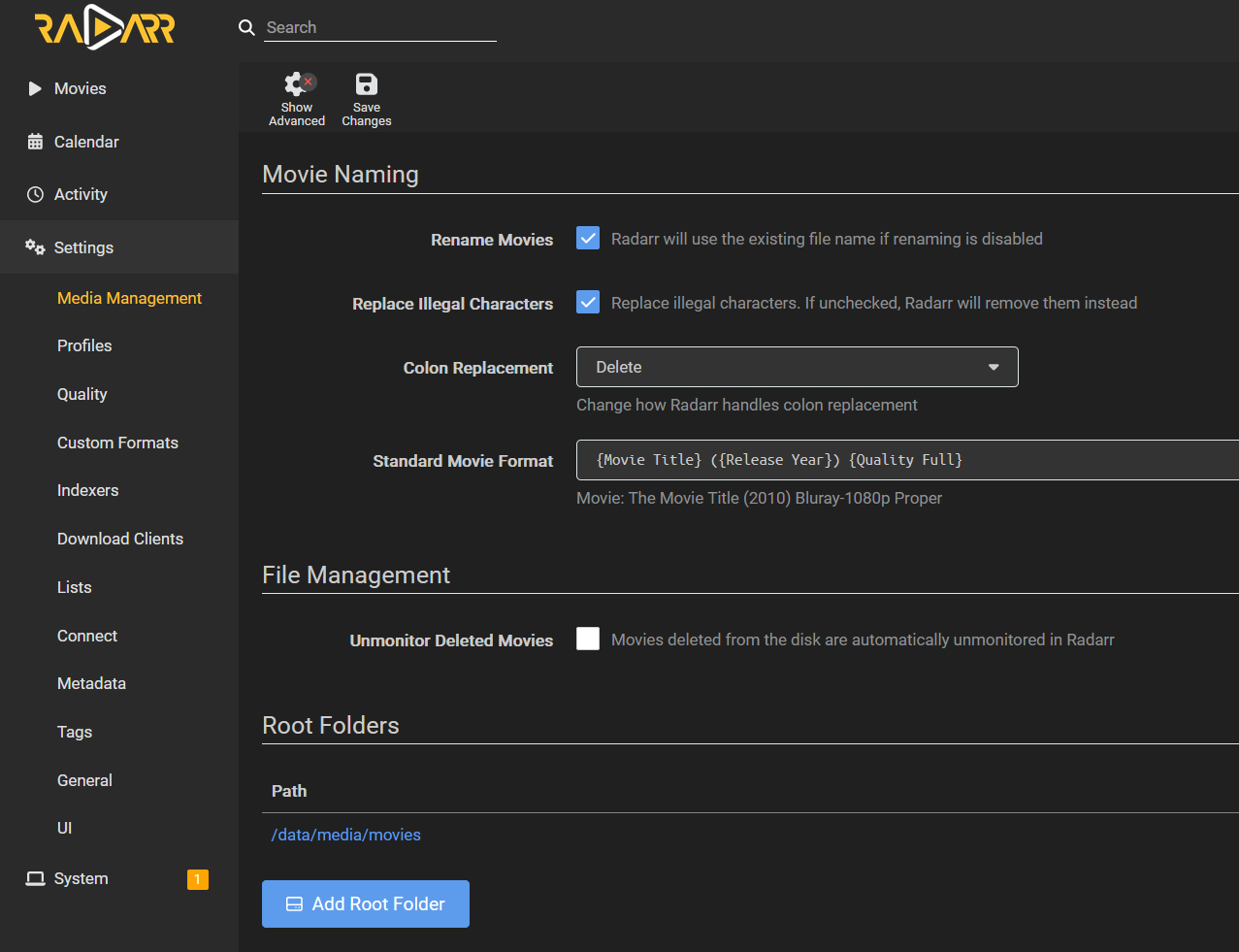Uncheck the Rename Movies checkbox

[588, 239]
